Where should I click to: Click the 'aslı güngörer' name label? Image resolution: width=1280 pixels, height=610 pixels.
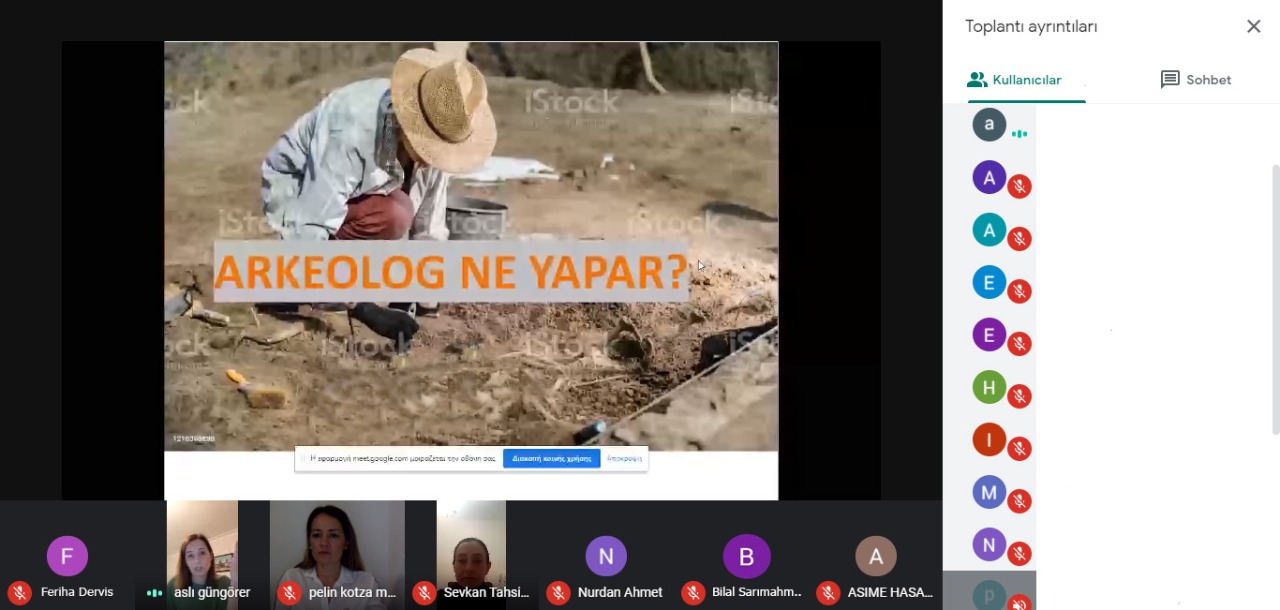point(212,592)
